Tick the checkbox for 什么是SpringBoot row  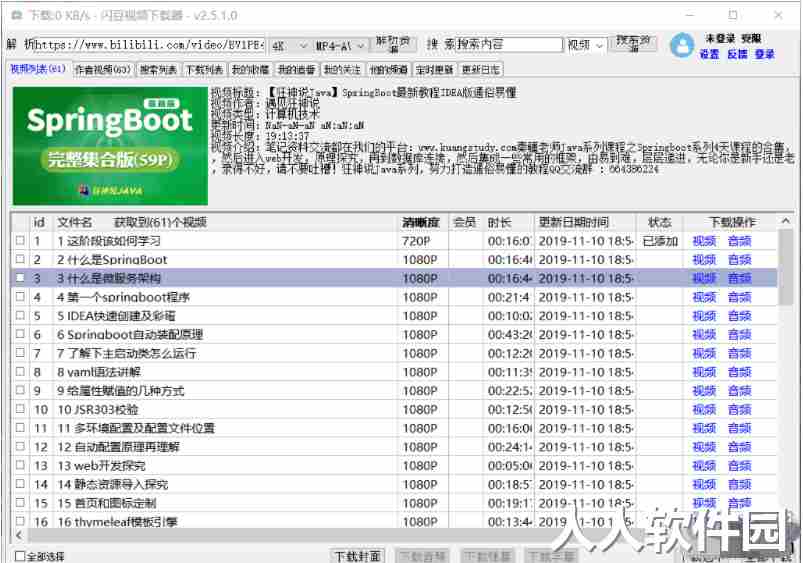coord(20,259)
